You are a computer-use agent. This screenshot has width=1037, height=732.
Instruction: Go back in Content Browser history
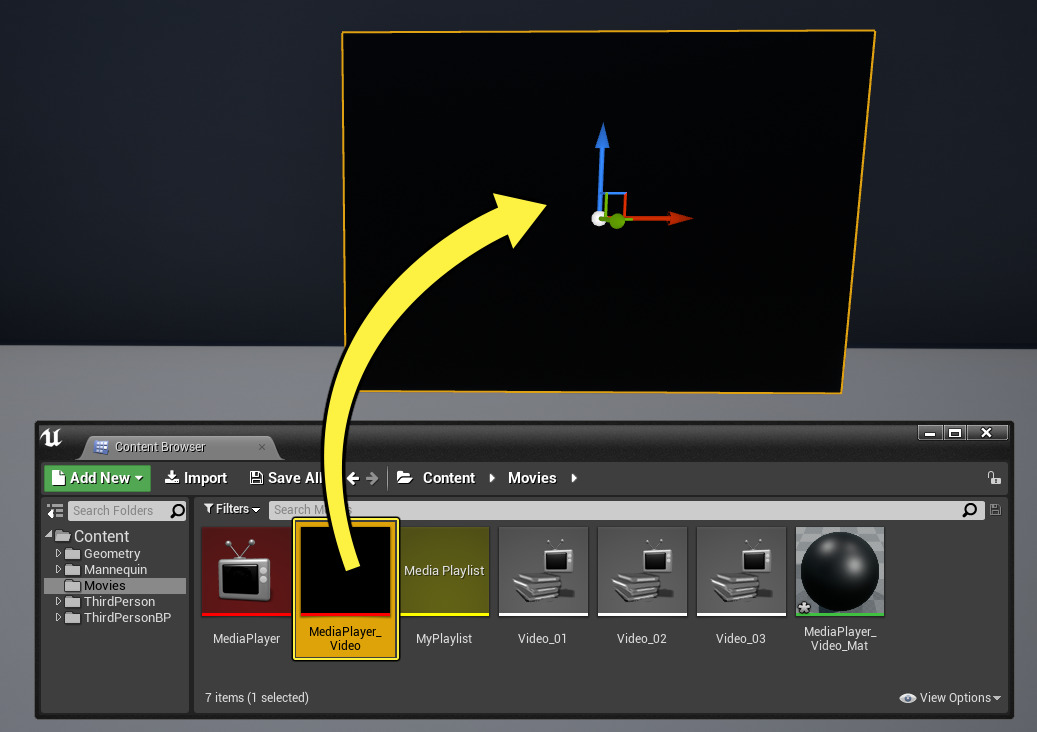(x=353, y=478)
